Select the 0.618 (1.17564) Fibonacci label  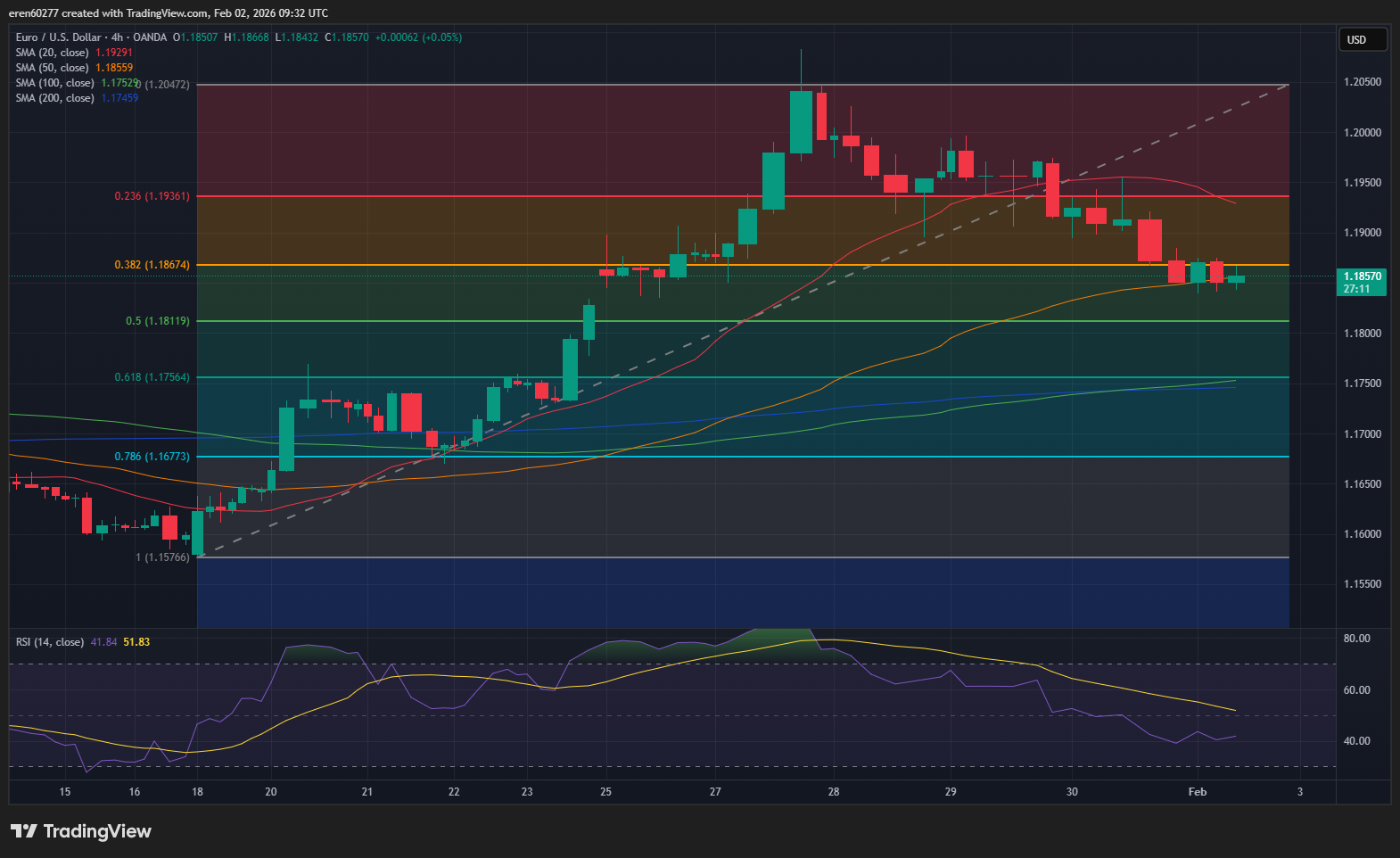coord(152,377)
